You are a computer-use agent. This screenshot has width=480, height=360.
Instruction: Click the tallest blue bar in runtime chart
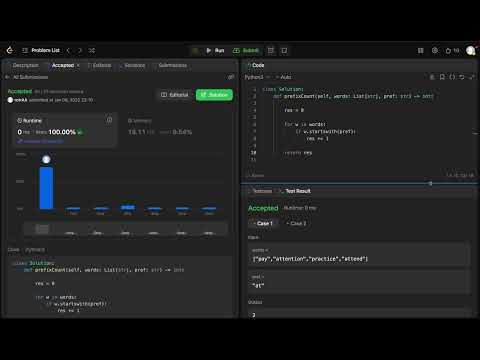[x=46, y=188]
